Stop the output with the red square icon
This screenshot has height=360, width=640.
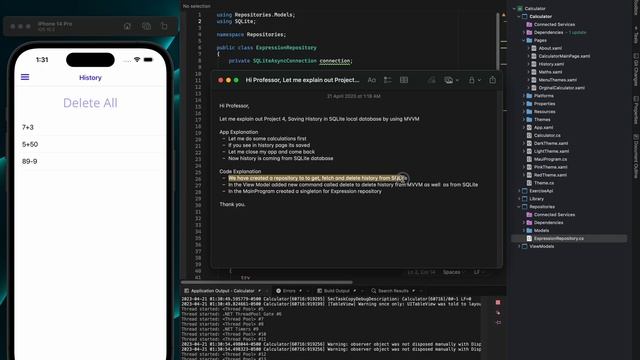tap(498, 302)
